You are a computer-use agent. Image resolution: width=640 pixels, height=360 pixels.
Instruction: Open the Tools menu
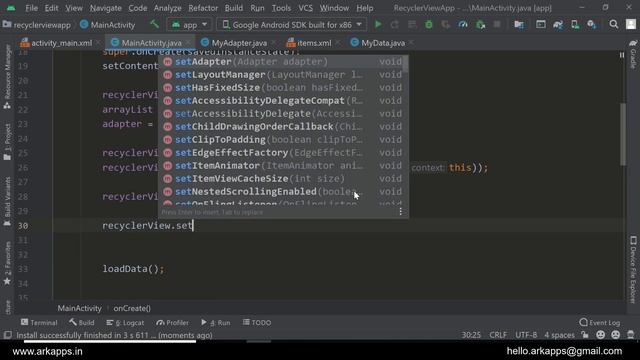click(281, 8)
